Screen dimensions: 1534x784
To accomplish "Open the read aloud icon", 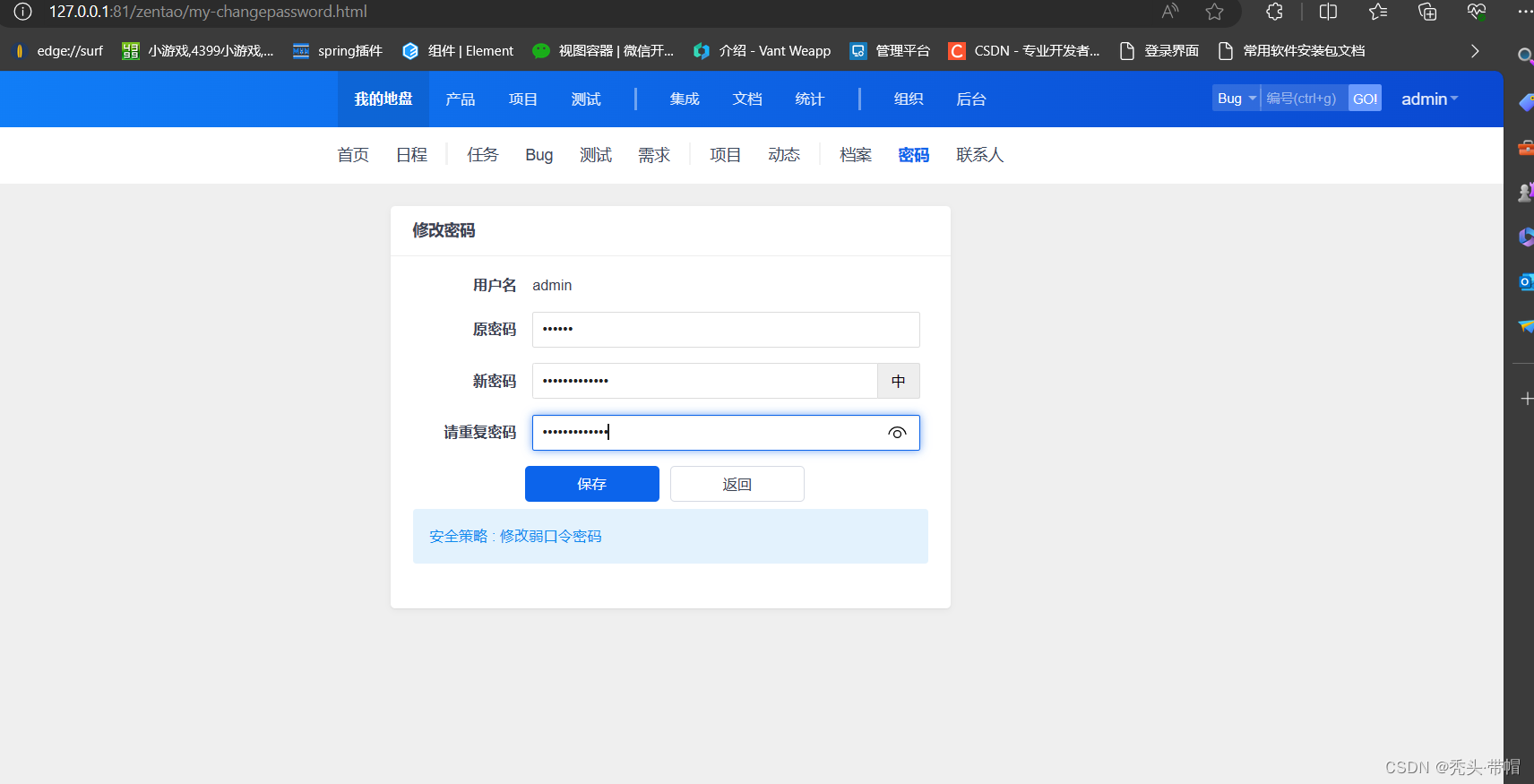I will click(x=1169, y=12).
